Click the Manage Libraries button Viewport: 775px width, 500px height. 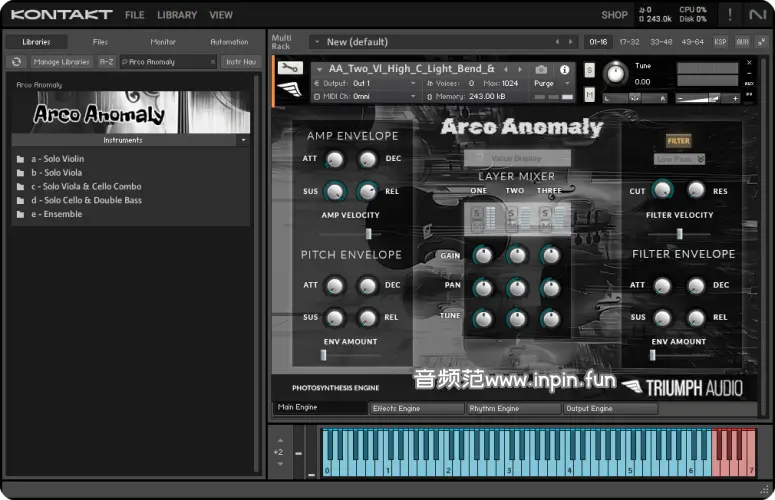[x=61, y=62]
